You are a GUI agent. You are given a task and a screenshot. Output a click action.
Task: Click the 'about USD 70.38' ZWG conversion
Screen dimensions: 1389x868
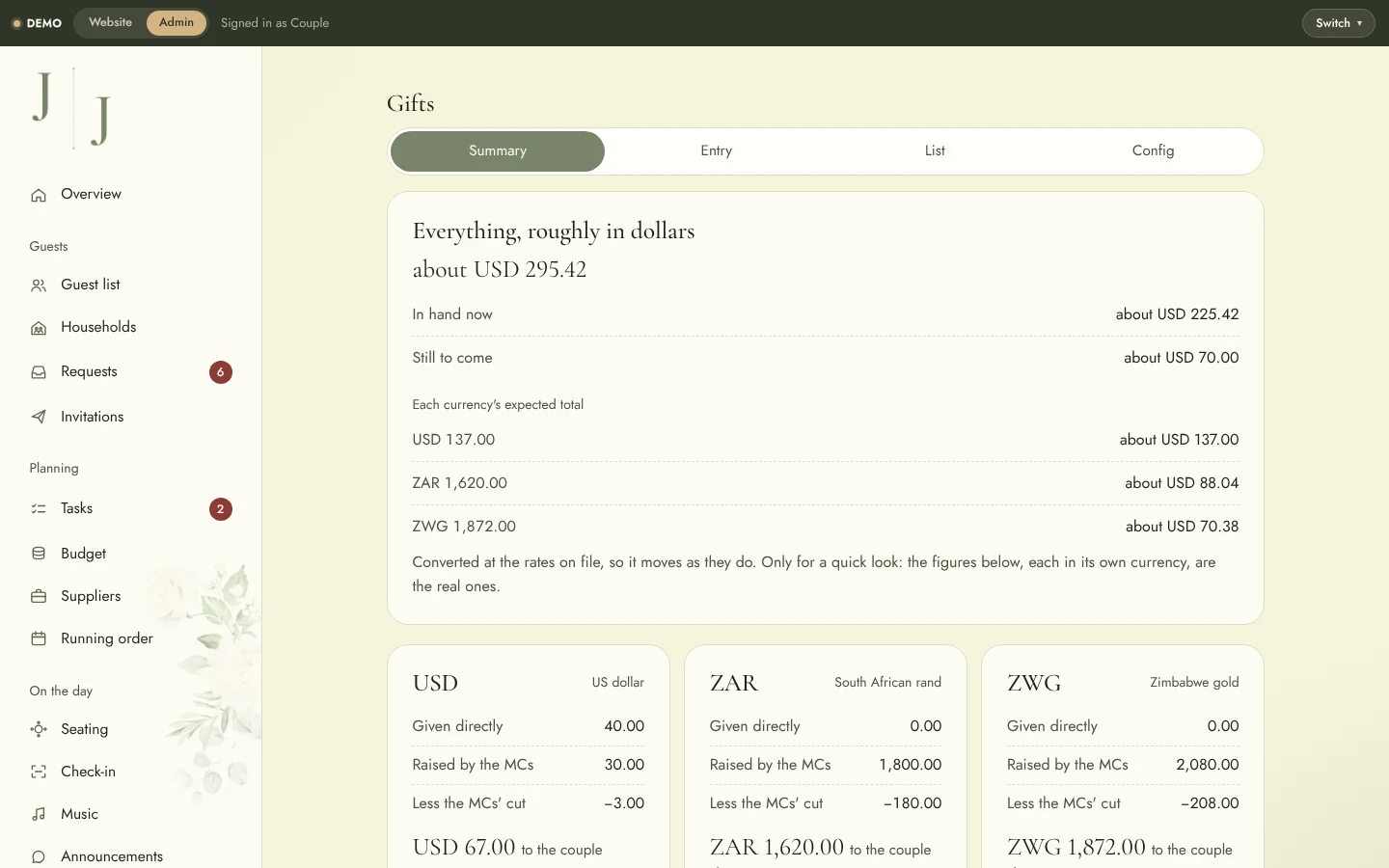point(1182,527)
